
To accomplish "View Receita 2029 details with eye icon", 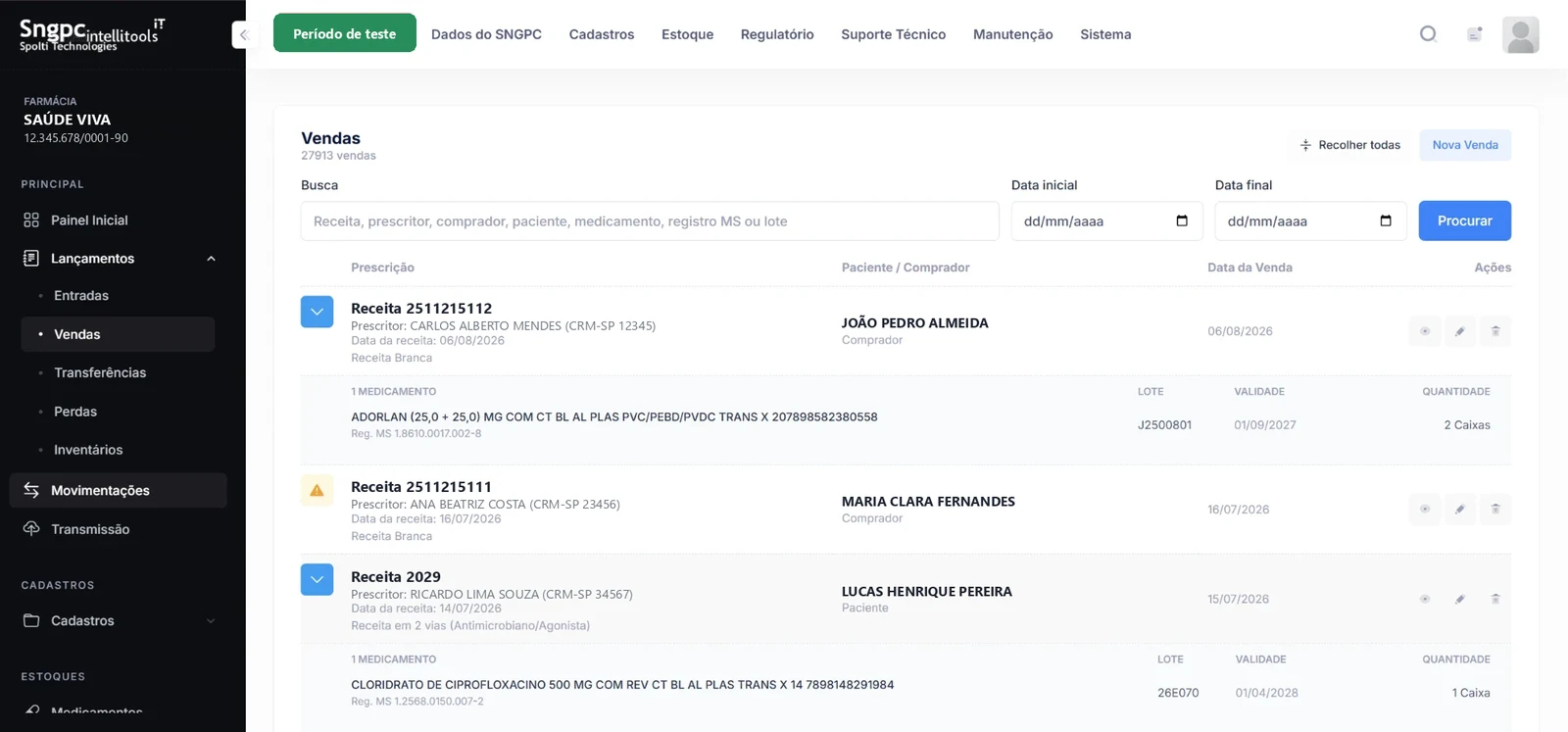I will point(1425,599).
